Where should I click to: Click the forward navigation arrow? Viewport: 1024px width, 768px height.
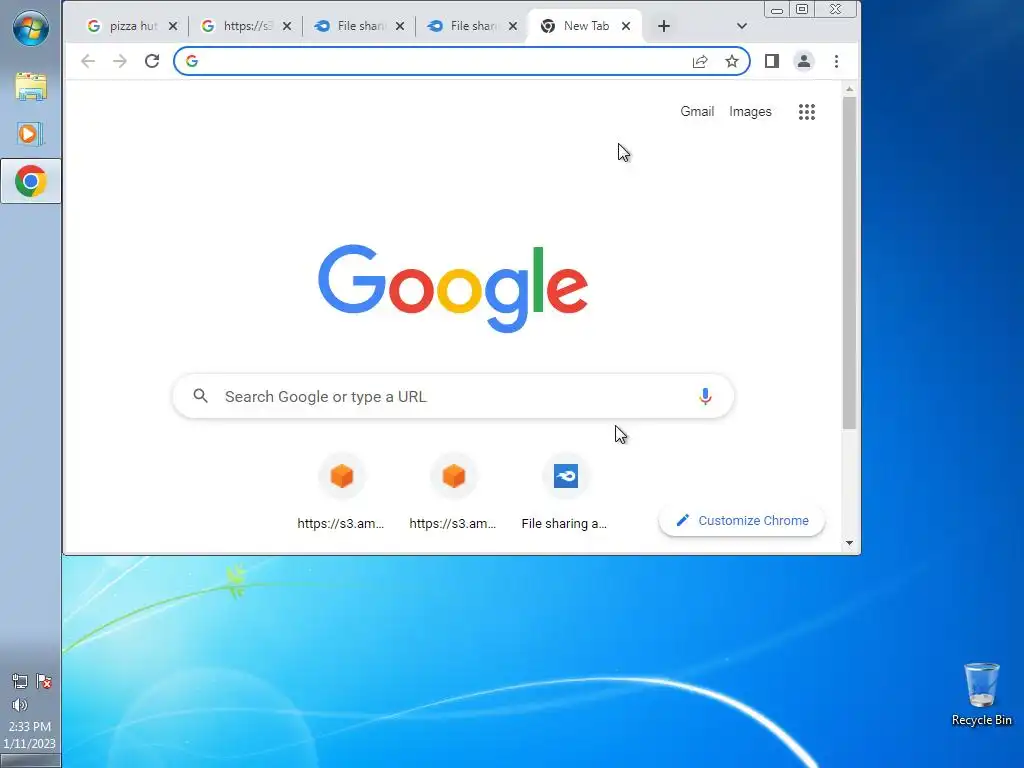pyautogui.click(x=120, y=61)
